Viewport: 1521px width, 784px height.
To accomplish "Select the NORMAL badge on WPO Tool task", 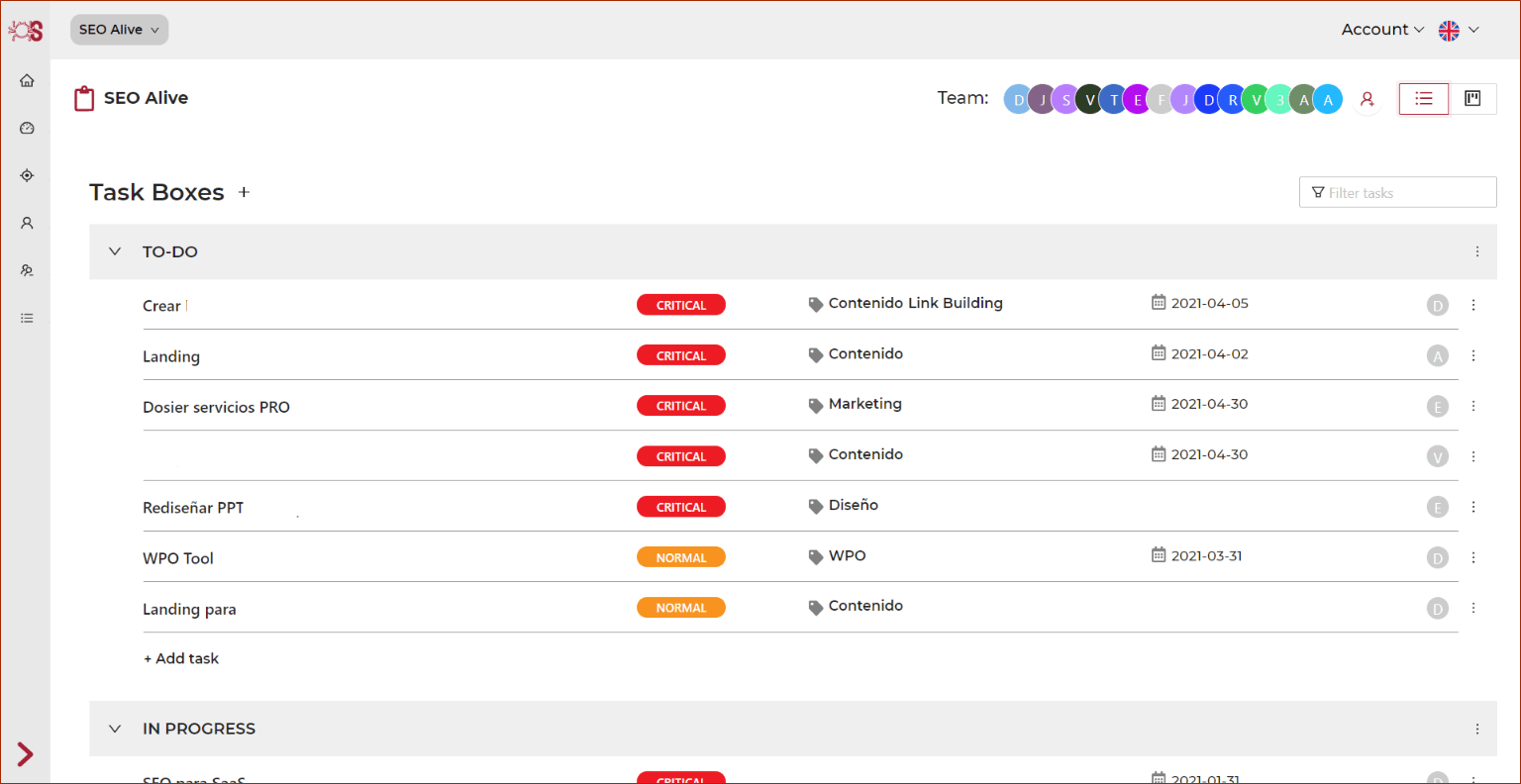I will [x=681, y=556].
